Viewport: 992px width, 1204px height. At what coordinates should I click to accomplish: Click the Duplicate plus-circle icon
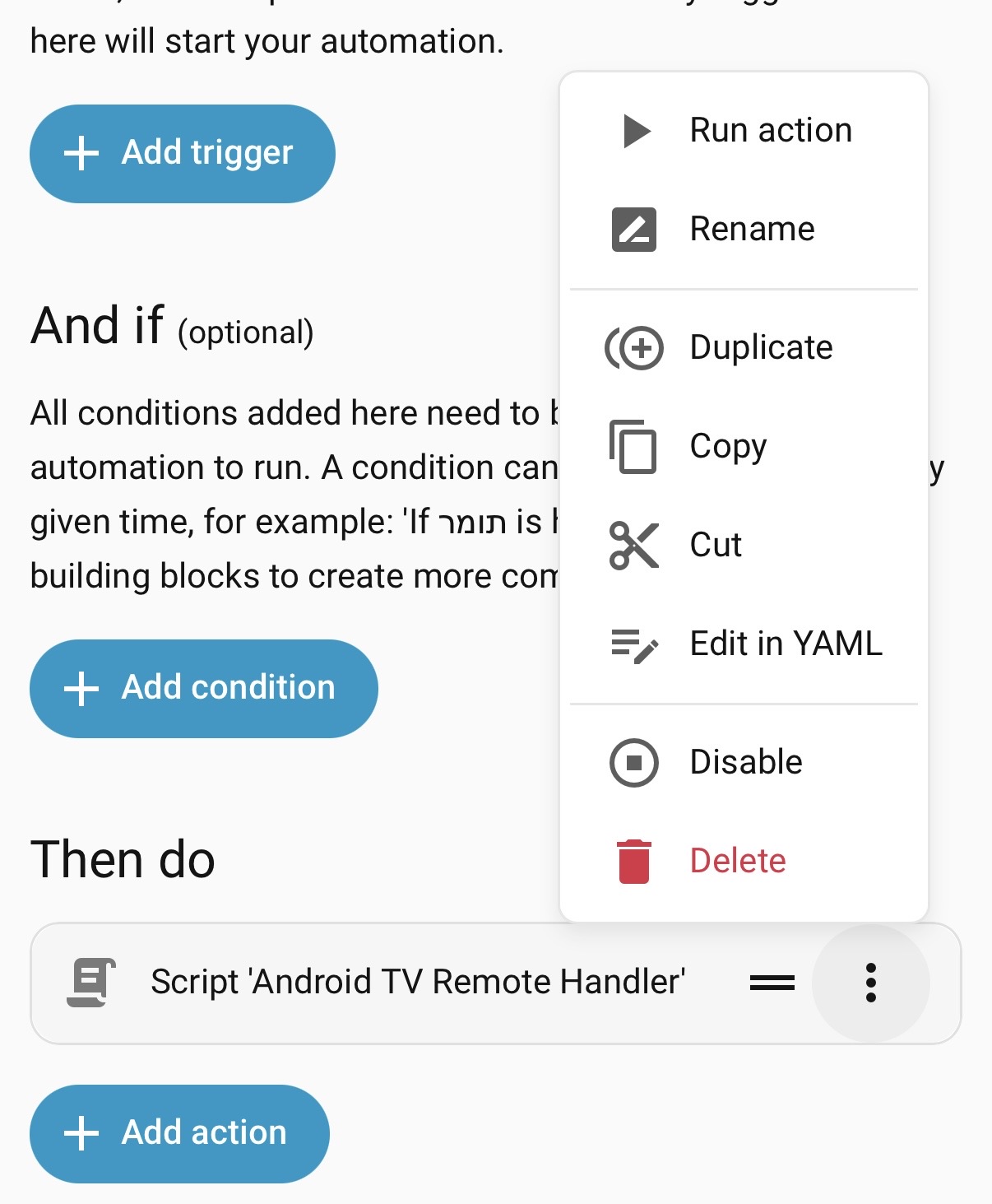[634, 348]
